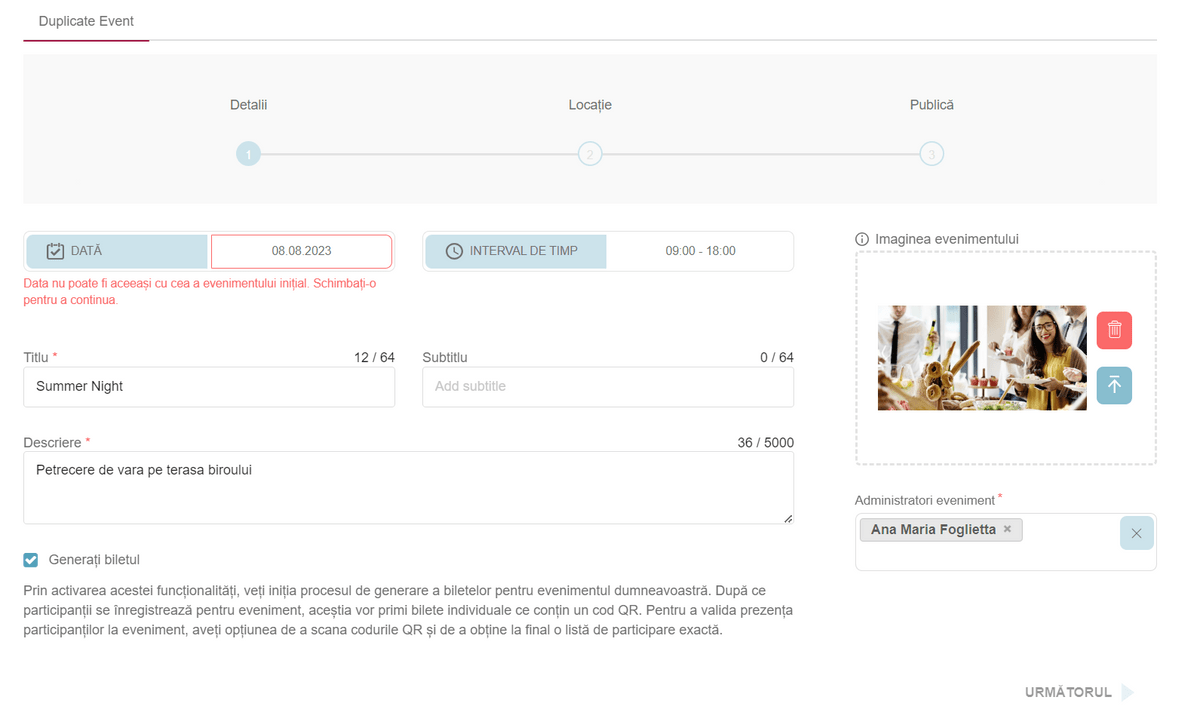Jump to step 2 Locație
This screenshot has height=725, width=1200.
pyautogui.click(x=590, y=154)
